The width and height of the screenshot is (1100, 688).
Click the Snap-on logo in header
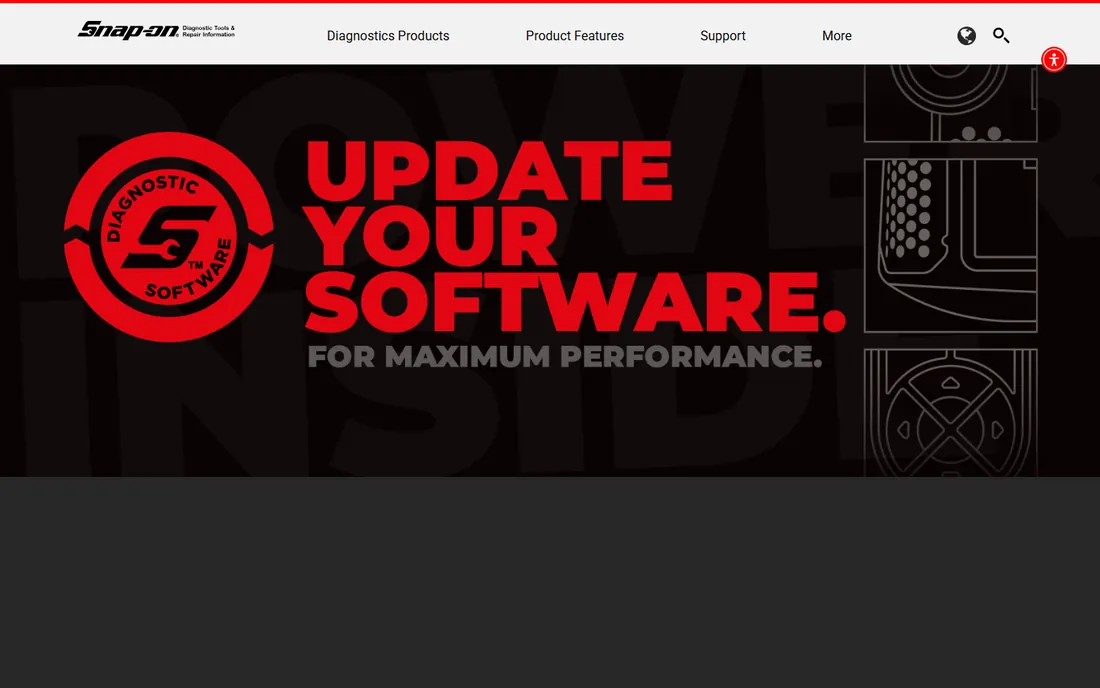(156, 30)
